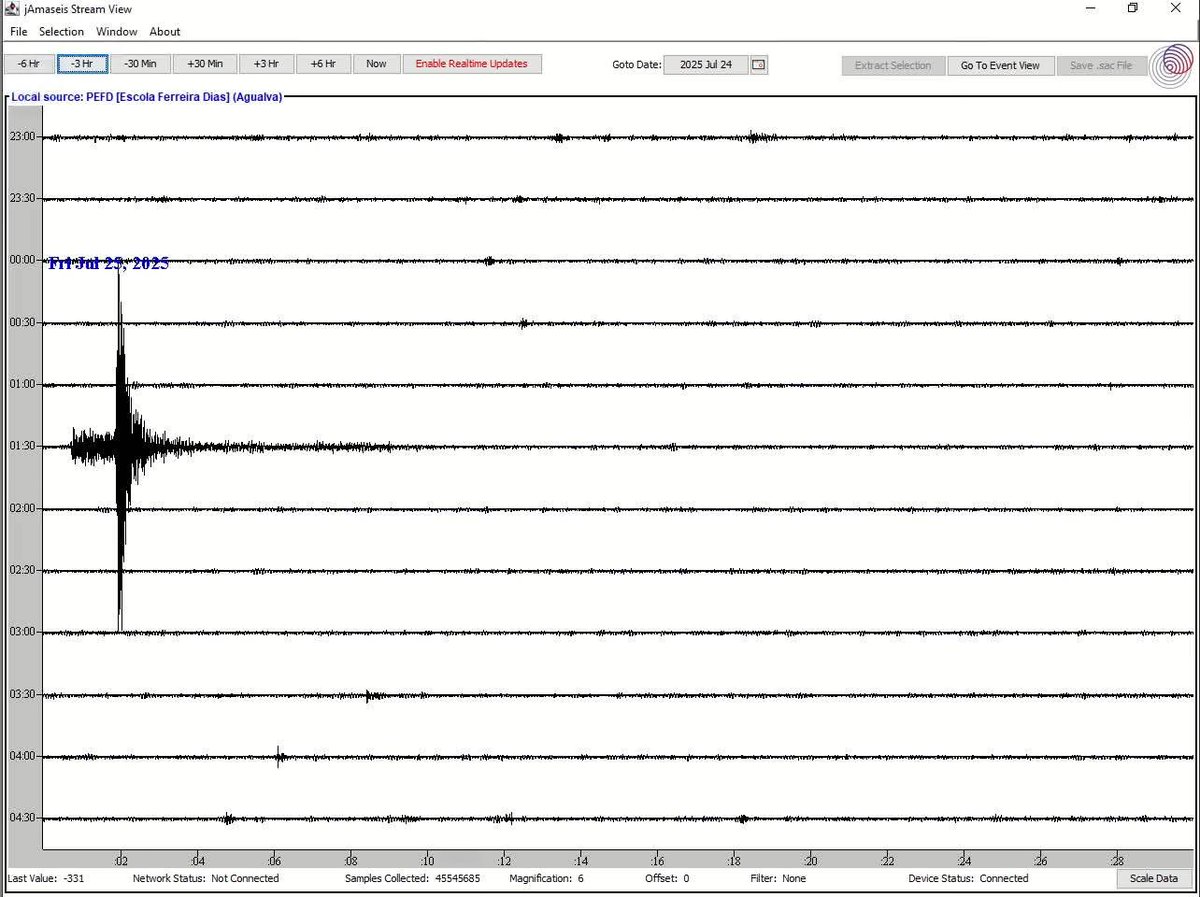
Task: Open the File menu
Action: [x=18, y=31]
